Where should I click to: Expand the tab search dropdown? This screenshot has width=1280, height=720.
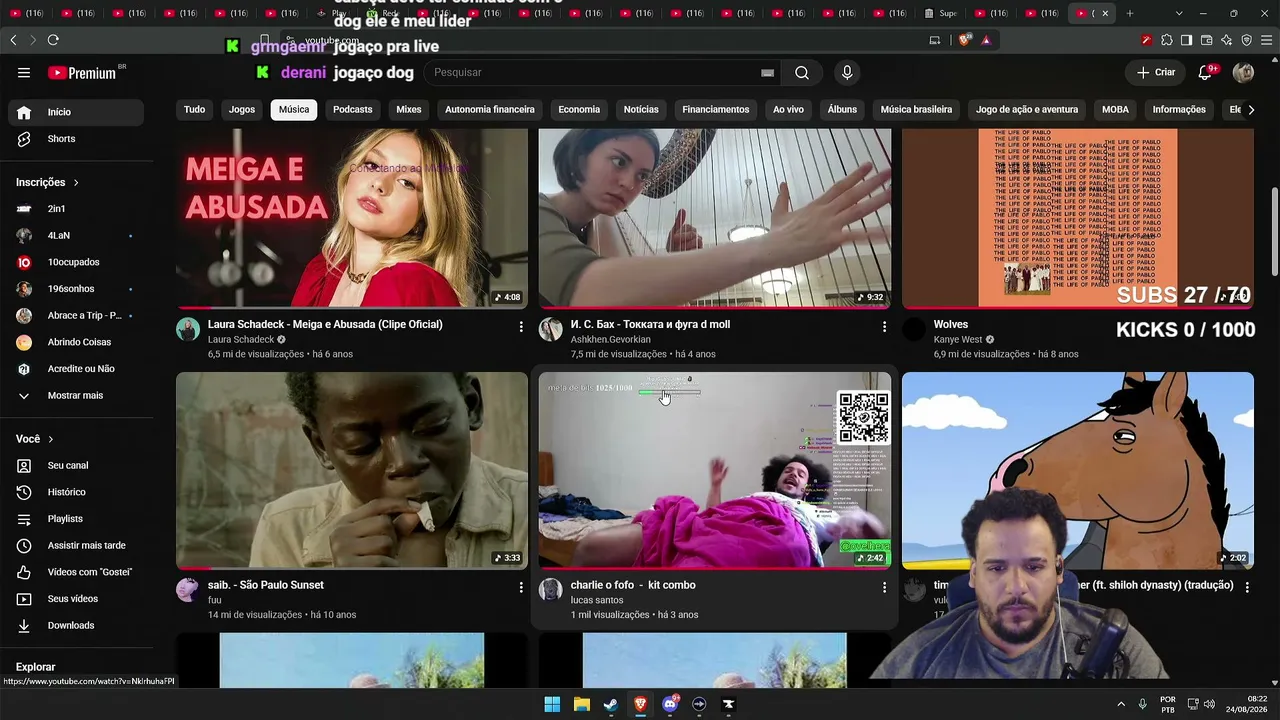pyautogui.click(x=1179, y=13)
